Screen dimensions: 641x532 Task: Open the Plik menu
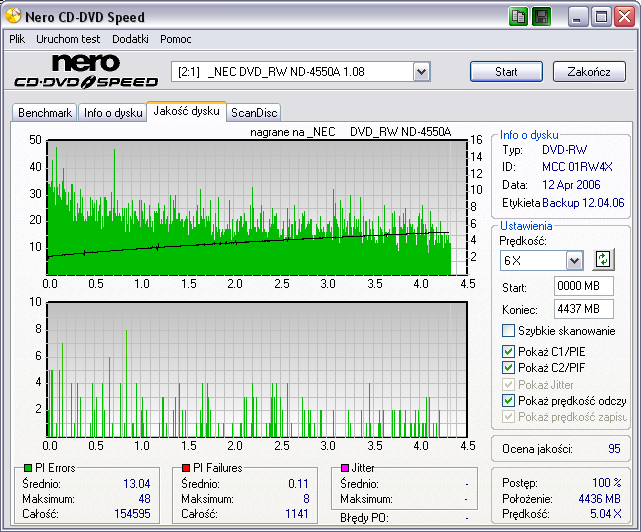click(17, 39)
